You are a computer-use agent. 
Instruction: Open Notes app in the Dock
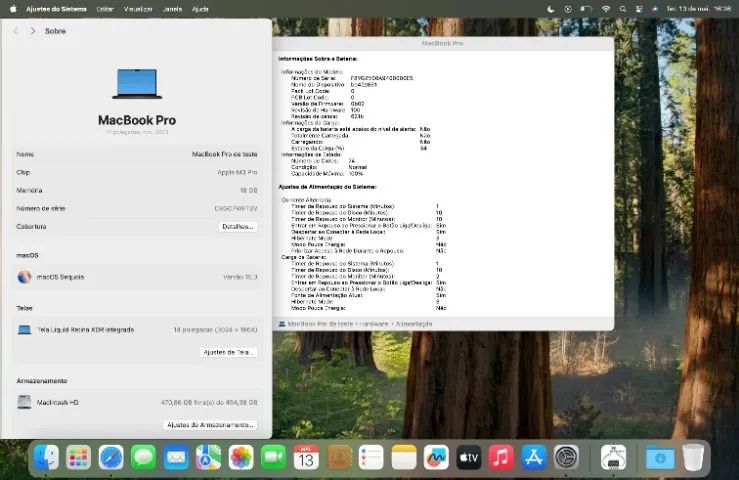(x=404, y=457)
